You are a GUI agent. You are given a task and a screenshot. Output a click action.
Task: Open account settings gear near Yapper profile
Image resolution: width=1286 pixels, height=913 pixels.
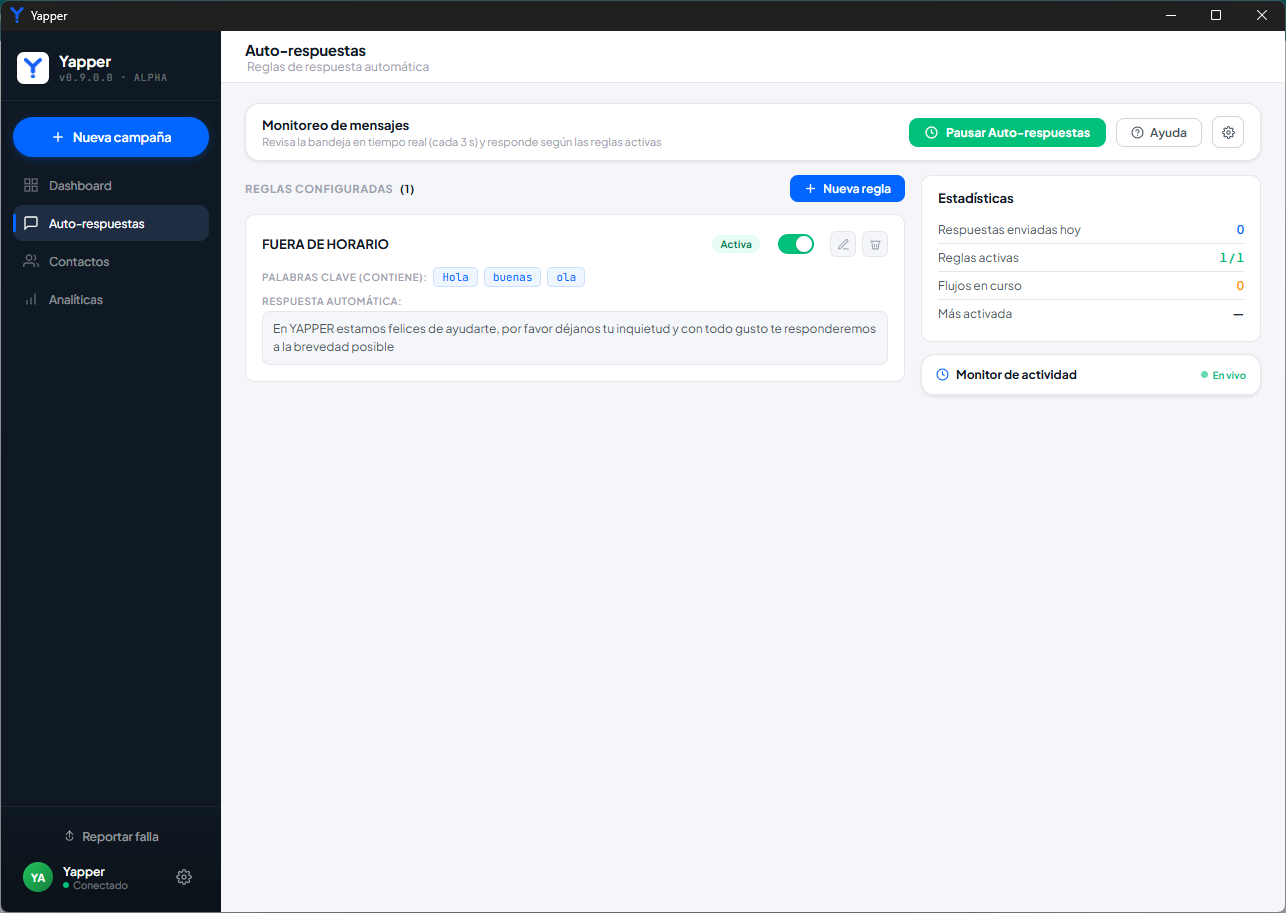click(x=184, y=877)
